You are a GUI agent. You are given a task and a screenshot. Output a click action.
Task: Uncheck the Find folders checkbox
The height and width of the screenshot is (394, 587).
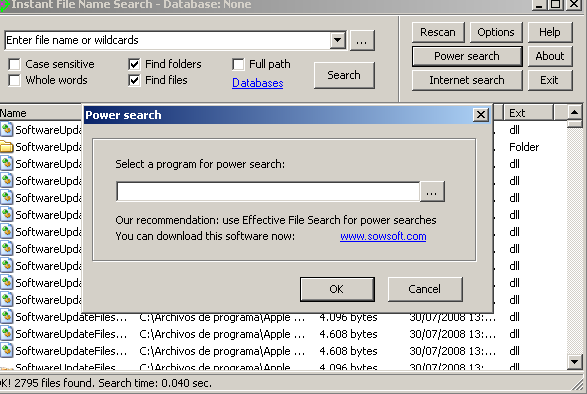tap(134, 64)
